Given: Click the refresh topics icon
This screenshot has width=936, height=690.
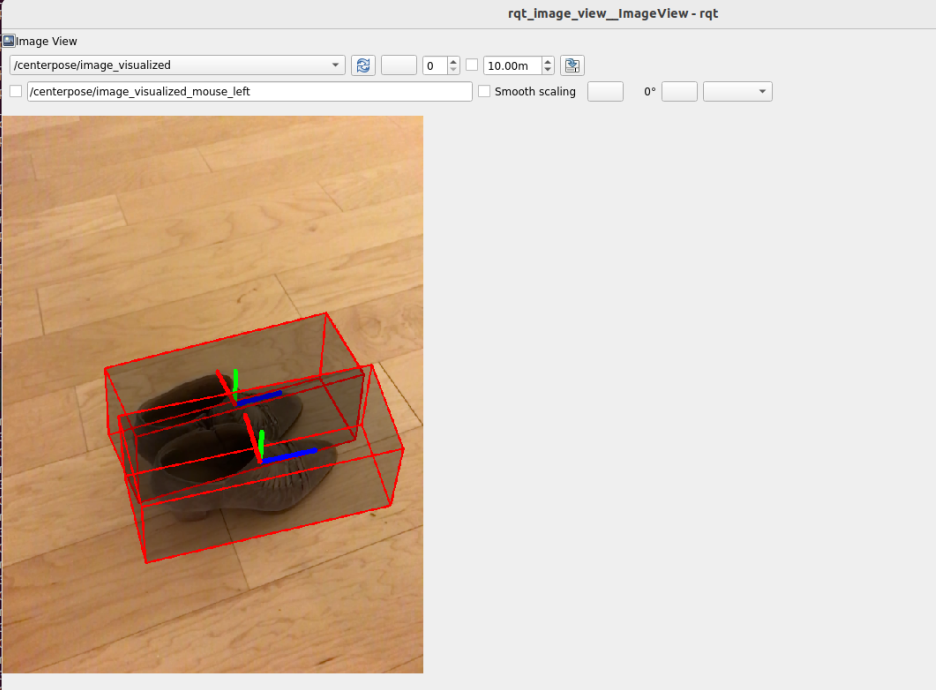Looking at the screenshot, I should tap(363, 65).
